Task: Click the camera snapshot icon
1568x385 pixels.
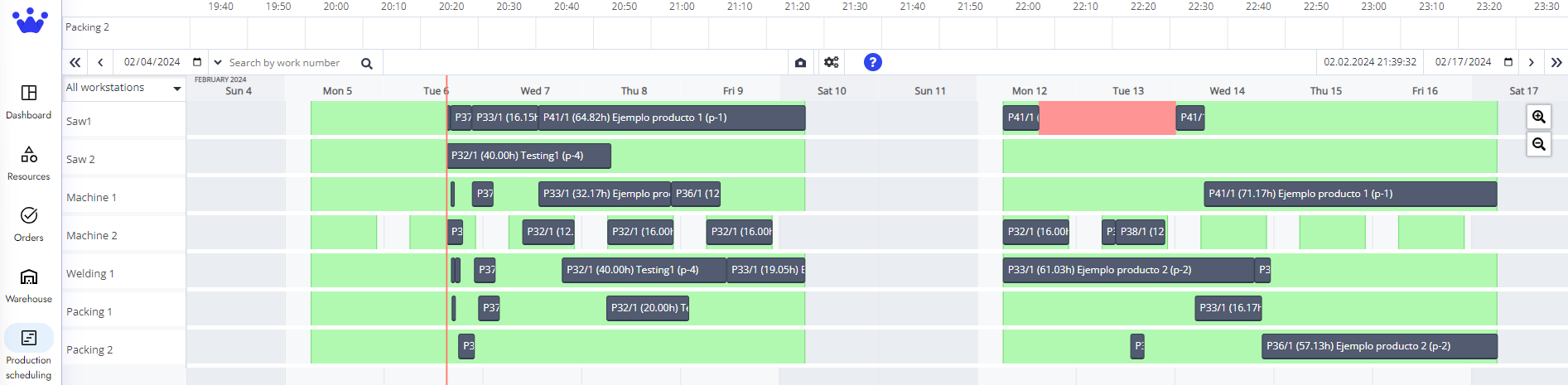Action: click(800, 62)
